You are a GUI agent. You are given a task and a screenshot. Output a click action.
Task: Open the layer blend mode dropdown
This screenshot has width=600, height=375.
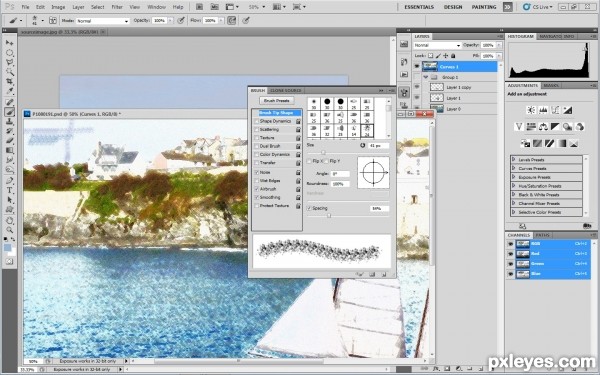pyautogui.click(x=437, y=45)
